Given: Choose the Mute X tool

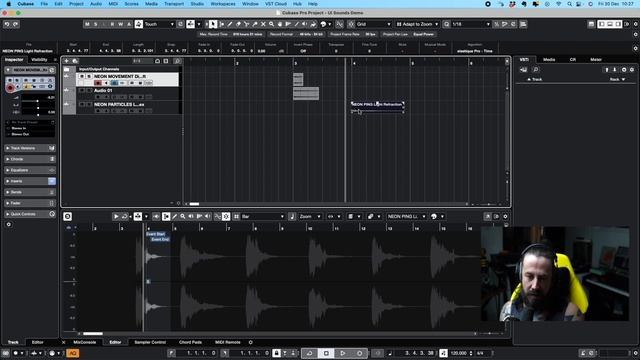Looking at the screenshot, I should pos(263,24).
